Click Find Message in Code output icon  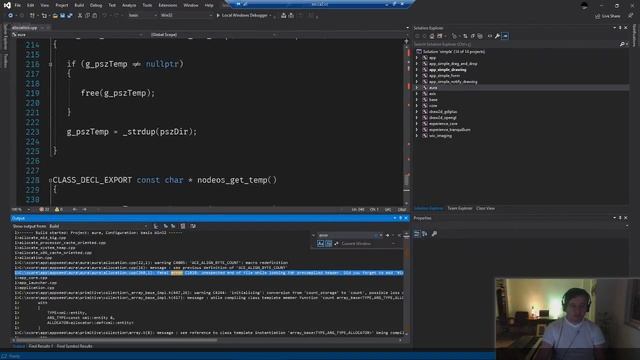[x=156, y=226]
